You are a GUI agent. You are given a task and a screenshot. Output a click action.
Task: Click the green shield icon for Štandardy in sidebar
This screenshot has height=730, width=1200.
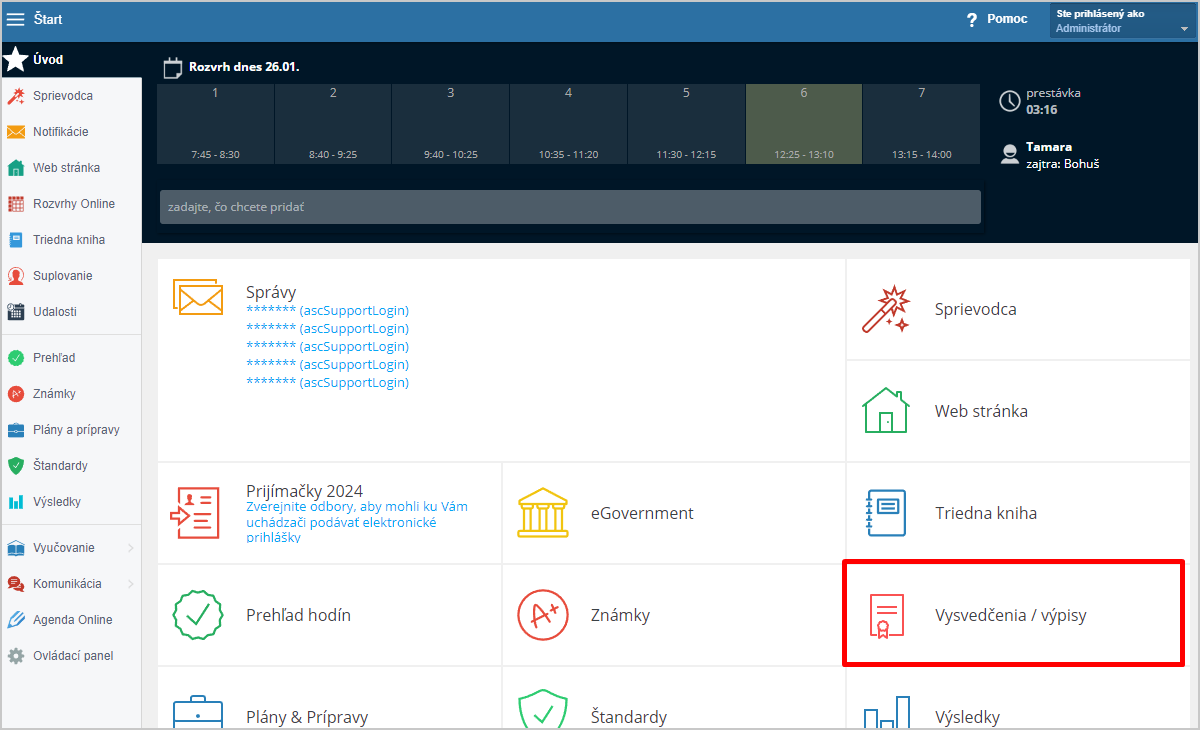pos(15,466)
